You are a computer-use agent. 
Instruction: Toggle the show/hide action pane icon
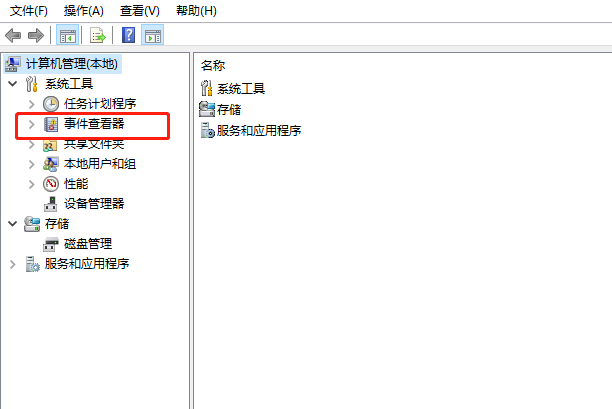click(x=153, y=36)
